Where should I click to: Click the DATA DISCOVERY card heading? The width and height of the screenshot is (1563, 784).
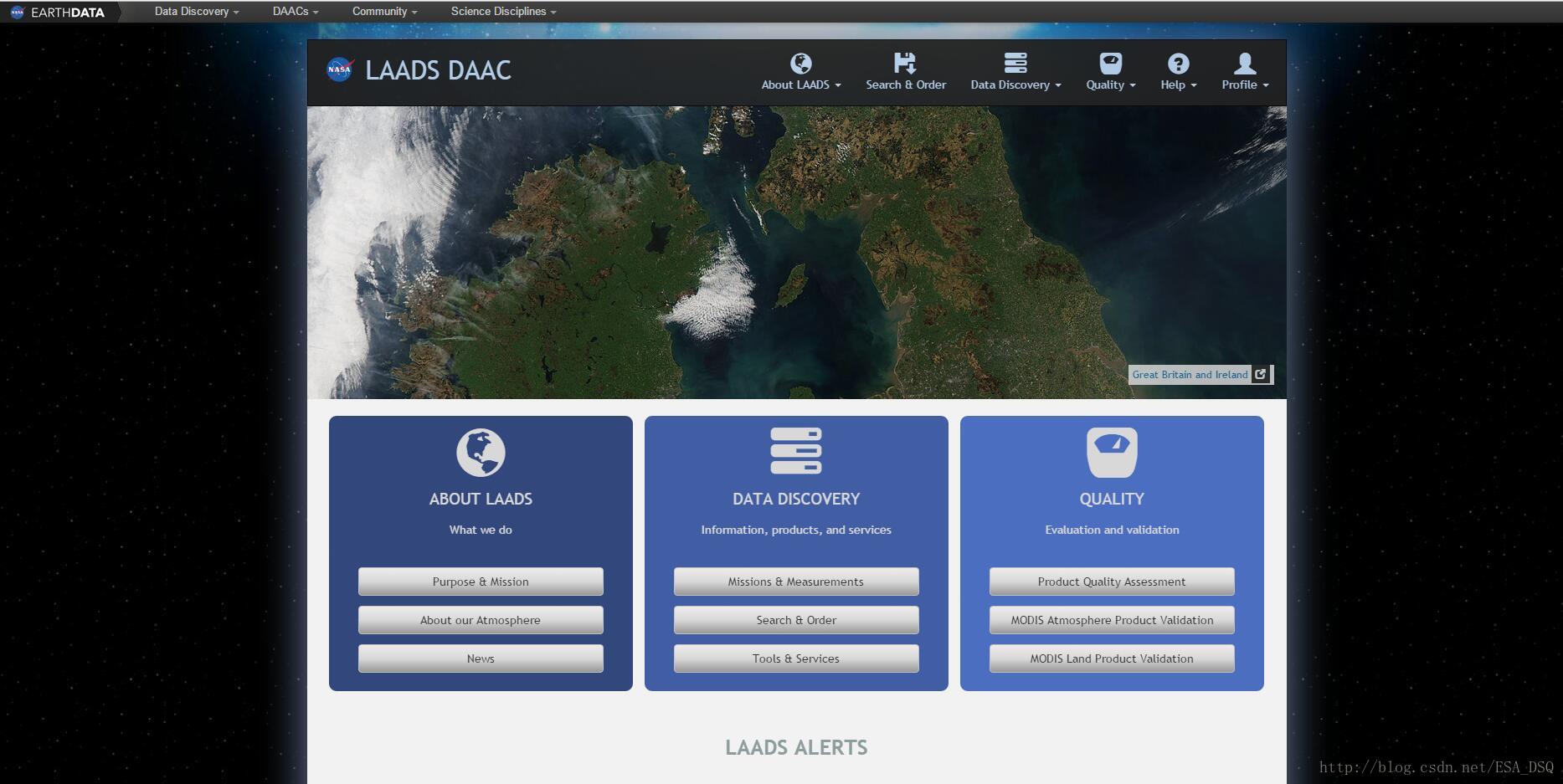point(796,499)
